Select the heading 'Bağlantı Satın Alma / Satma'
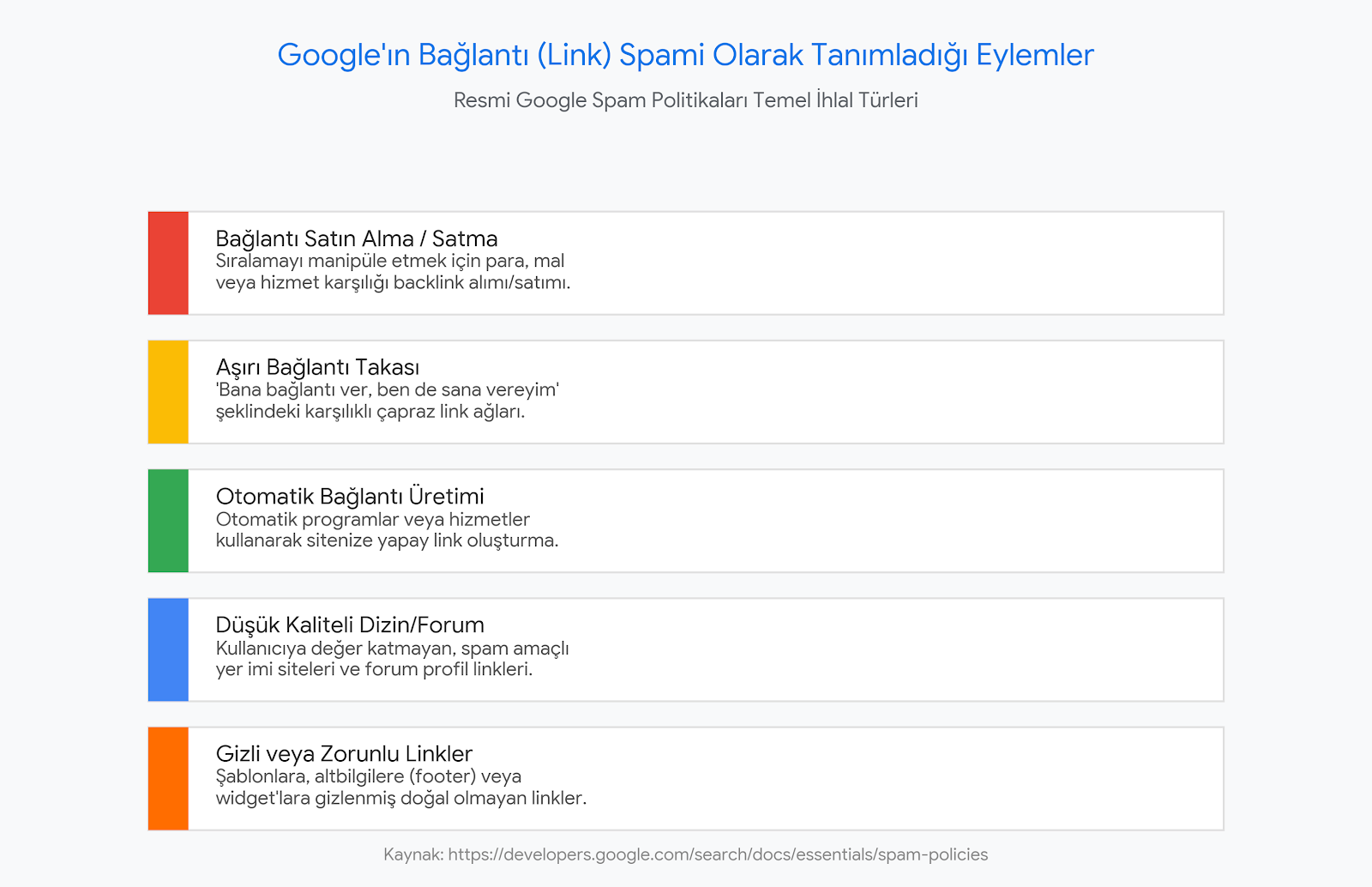The height and width of the screenshot is (887, 1372). click(357, 238)
